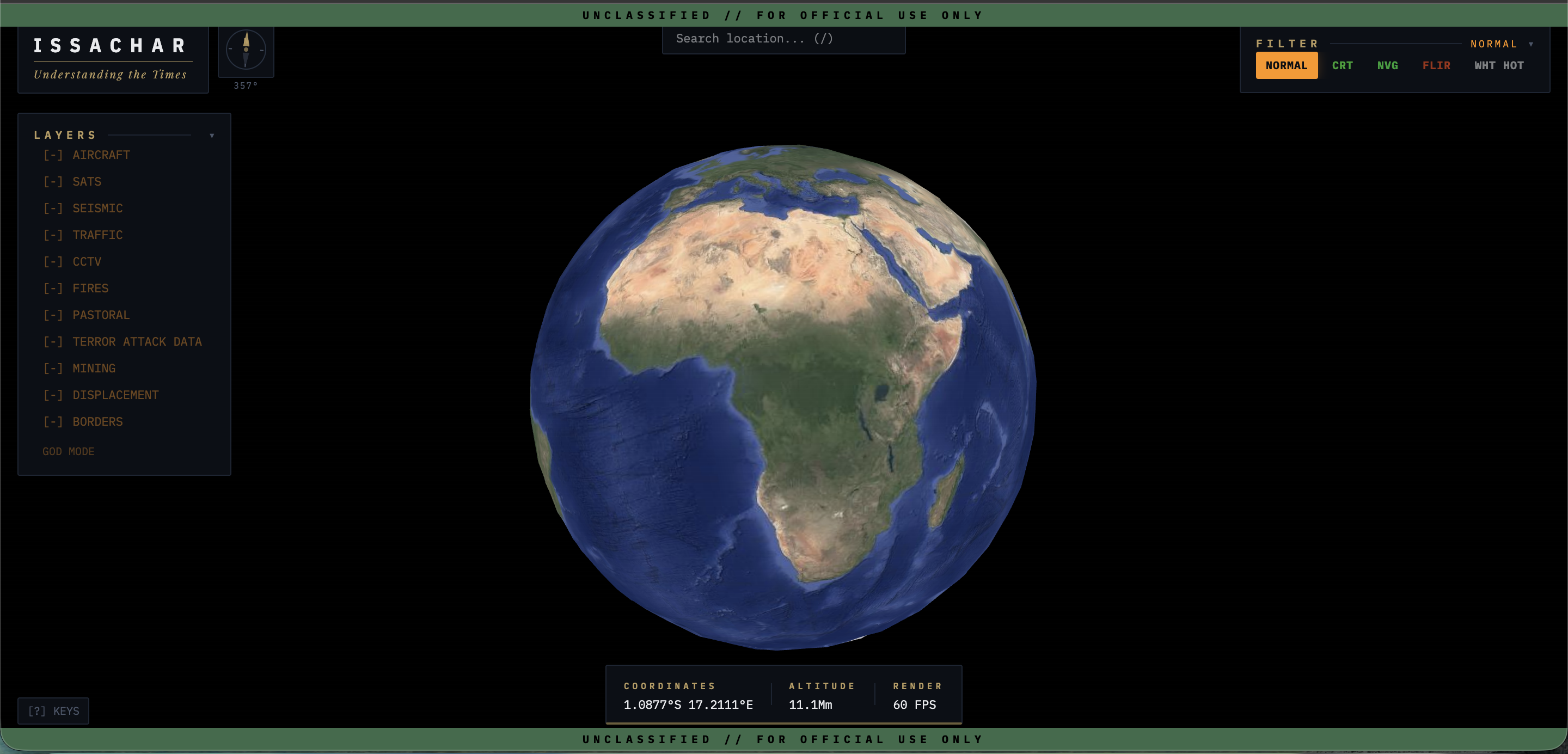Click the ISSACHAR title logo
1568x754 pixels.
pos(110,46)
